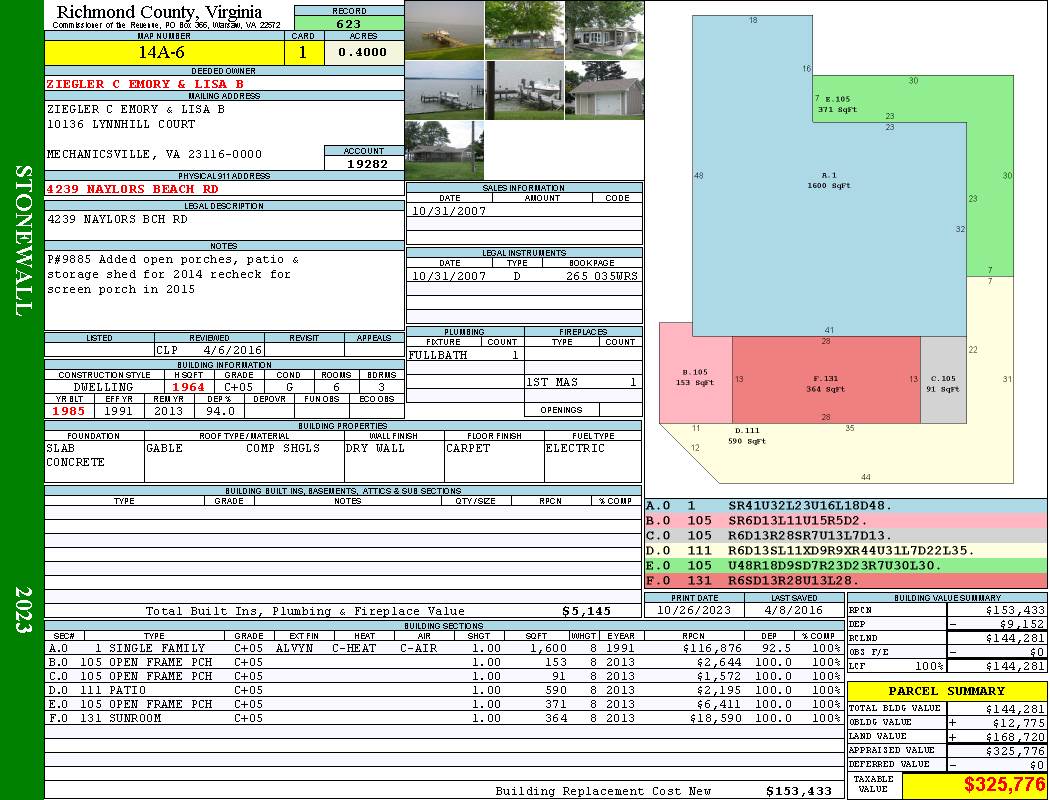Select the top-left pier photo
This screenshot has height=800, width=1050.
point(444,30)
